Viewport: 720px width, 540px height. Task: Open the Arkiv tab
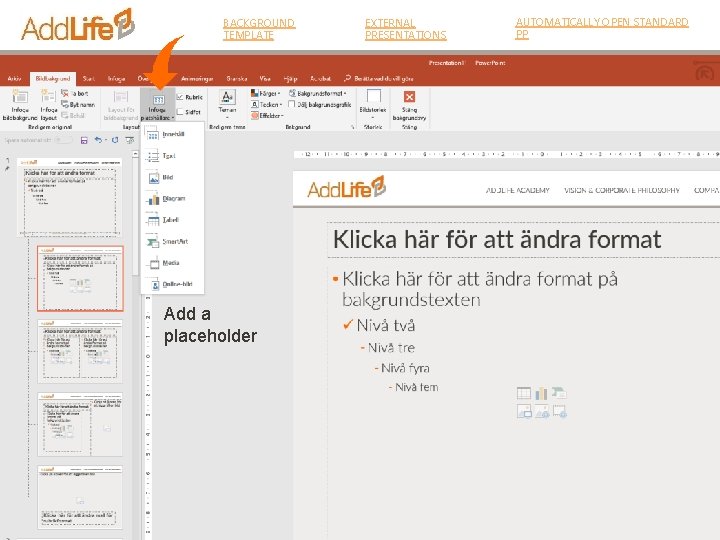click(14, 79)
